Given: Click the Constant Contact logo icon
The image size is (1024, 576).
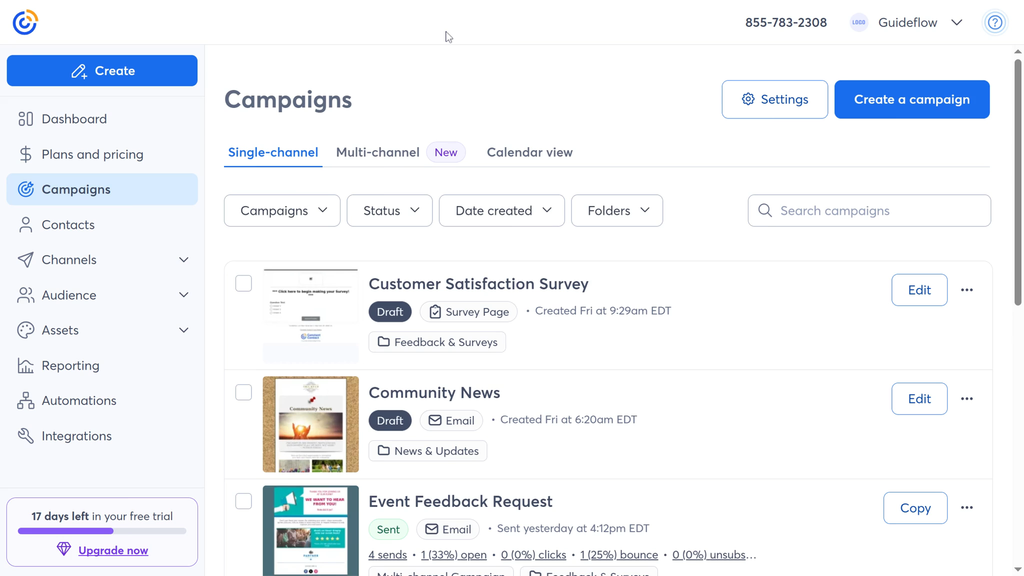Looking at the screenshot, I should pyautogui.click(x=25, y=22).
